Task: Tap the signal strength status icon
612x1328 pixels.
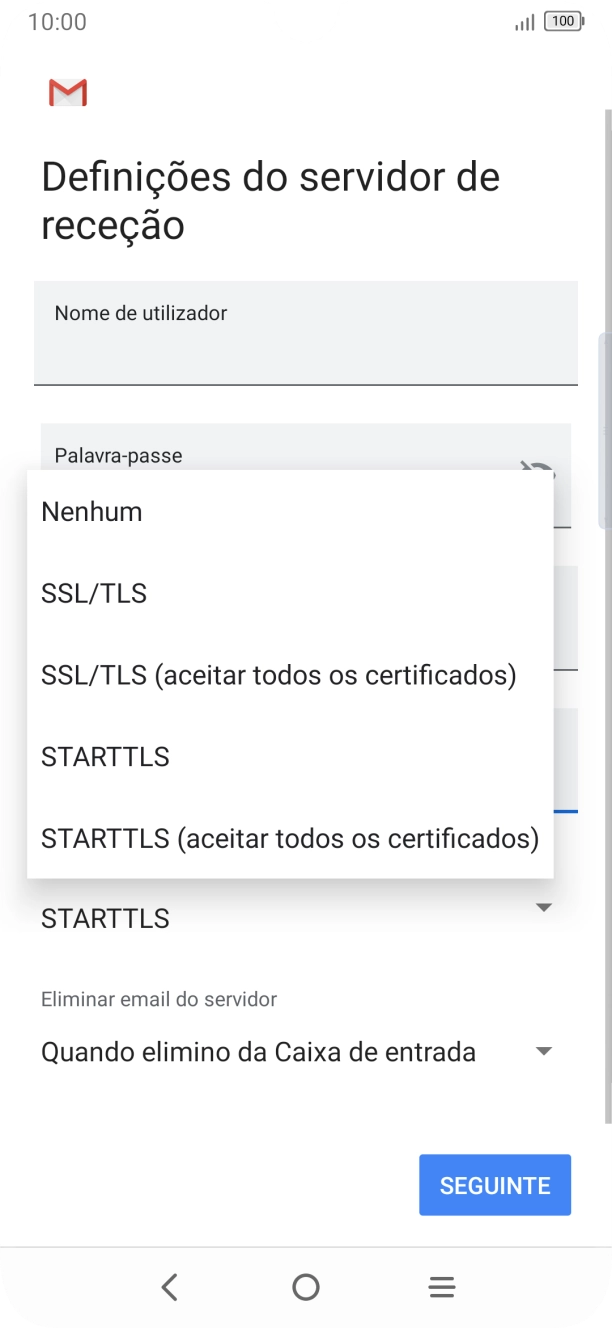Action: (524, 22)
